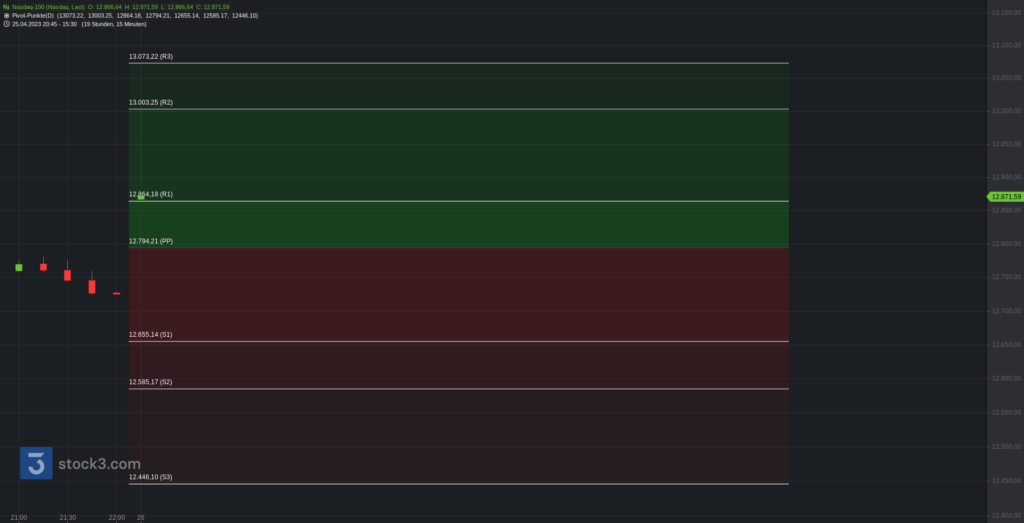Open the stock3.com watermark link
Viewport: 1024px width, 523px height.
click(x=99, y=464)
